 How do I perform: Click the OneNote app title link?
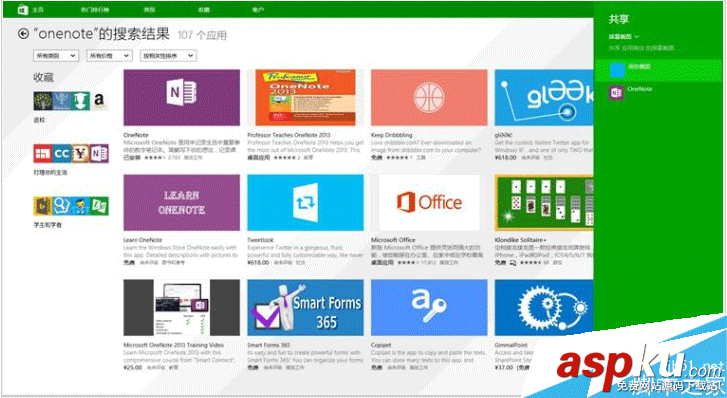click(136, 135)
